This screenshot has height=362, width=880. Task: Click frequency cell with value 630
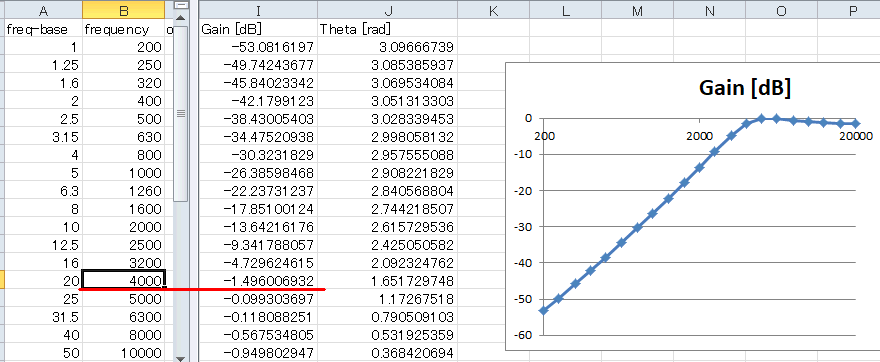point(123,137)
